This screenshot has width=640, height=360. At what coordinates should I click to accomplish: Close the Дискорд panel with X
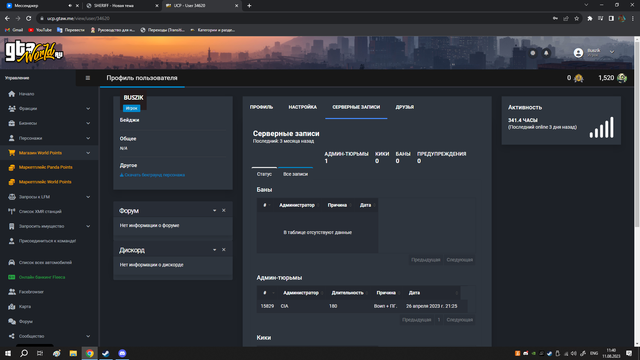[224, 250]
